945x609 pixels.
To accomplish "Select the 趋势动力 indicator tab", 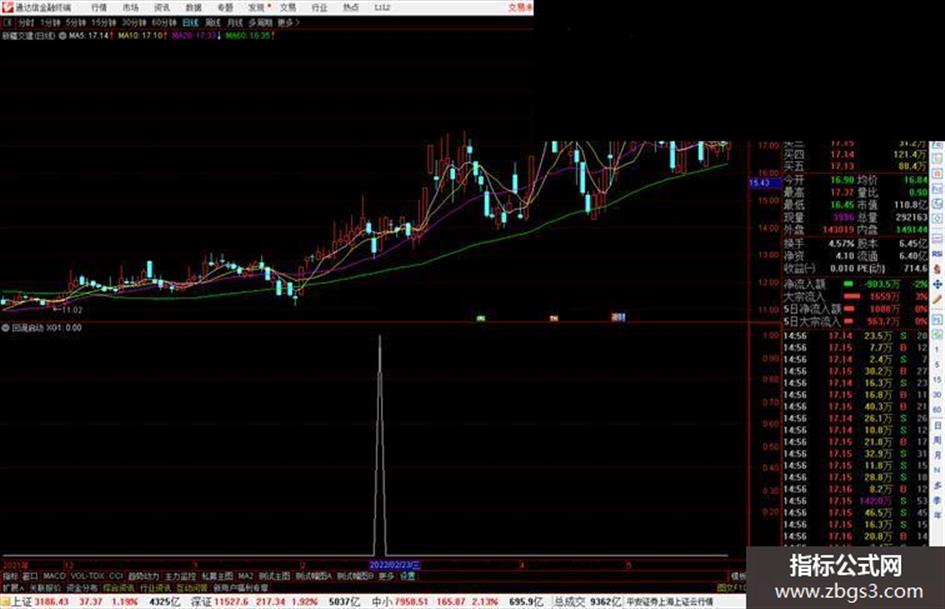I will tap(143, 576).
